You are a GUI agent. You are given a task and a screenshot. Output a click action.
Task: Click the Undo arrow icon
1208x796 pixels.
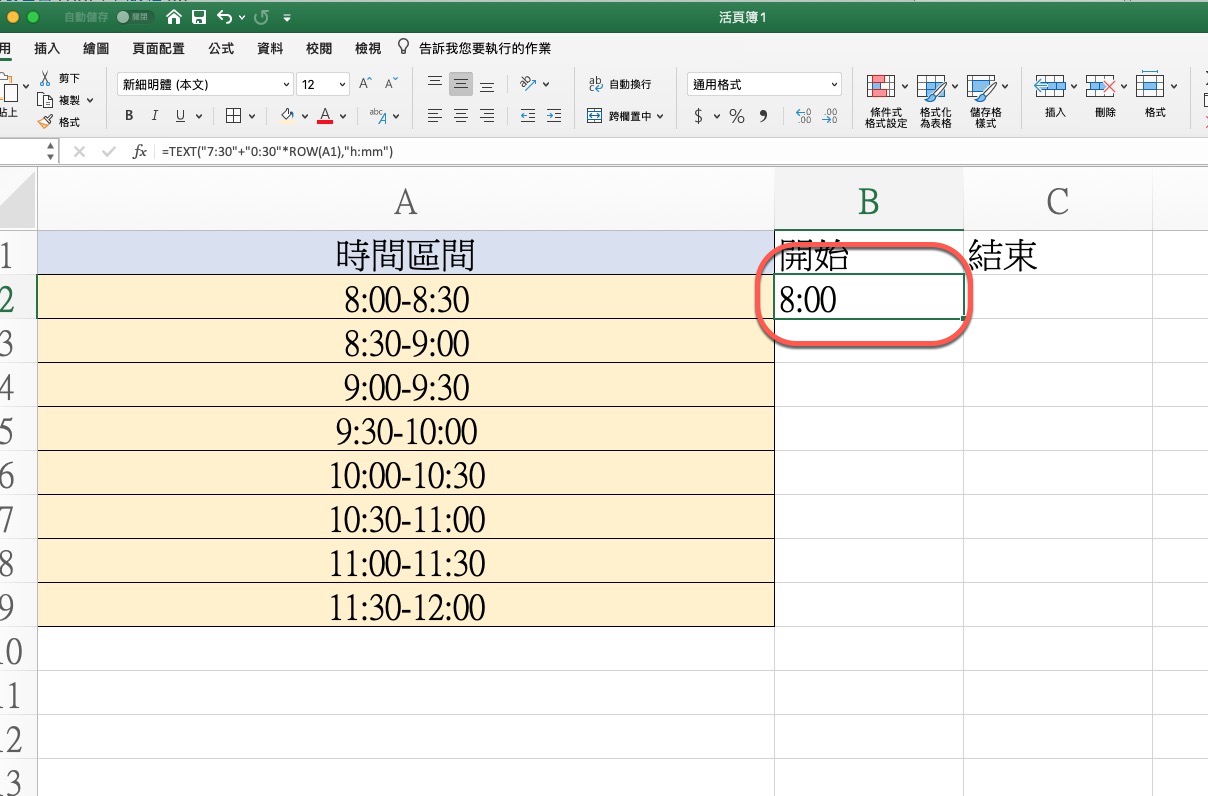(x=224, y=18)
